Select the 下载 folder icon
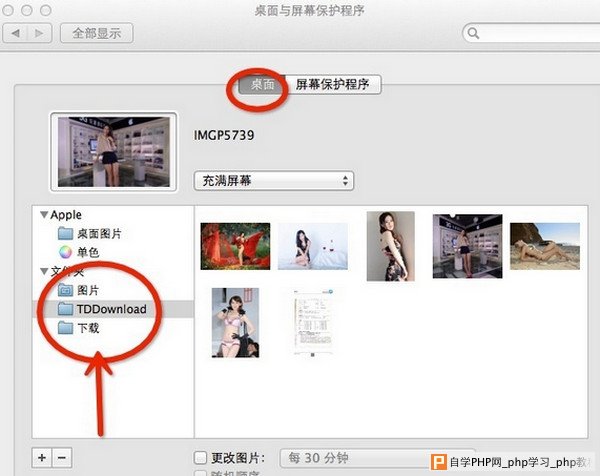Screen dimensions: 600x476 [x=65, y=328]
